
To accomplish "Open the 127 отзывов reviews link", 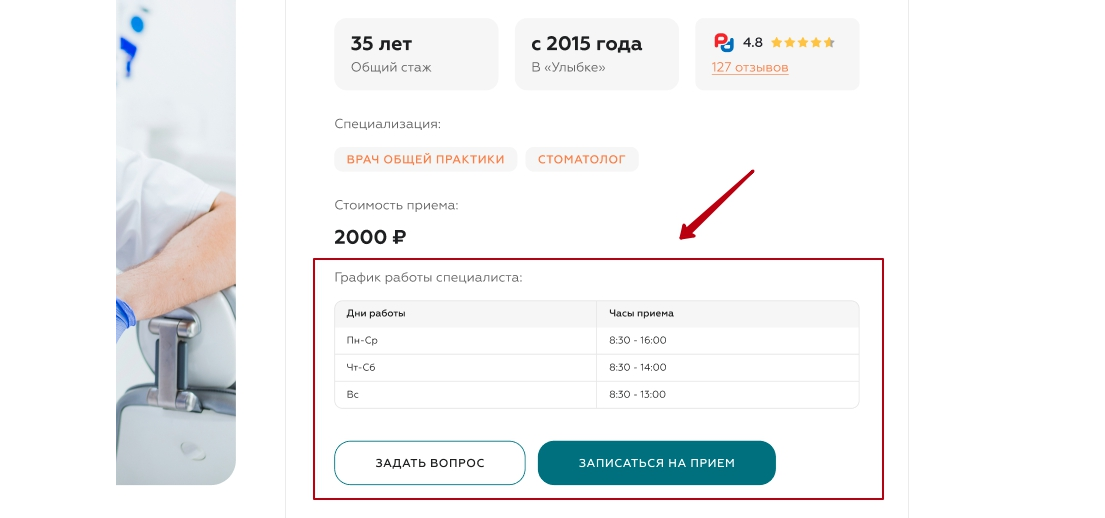I will (750, 68).
